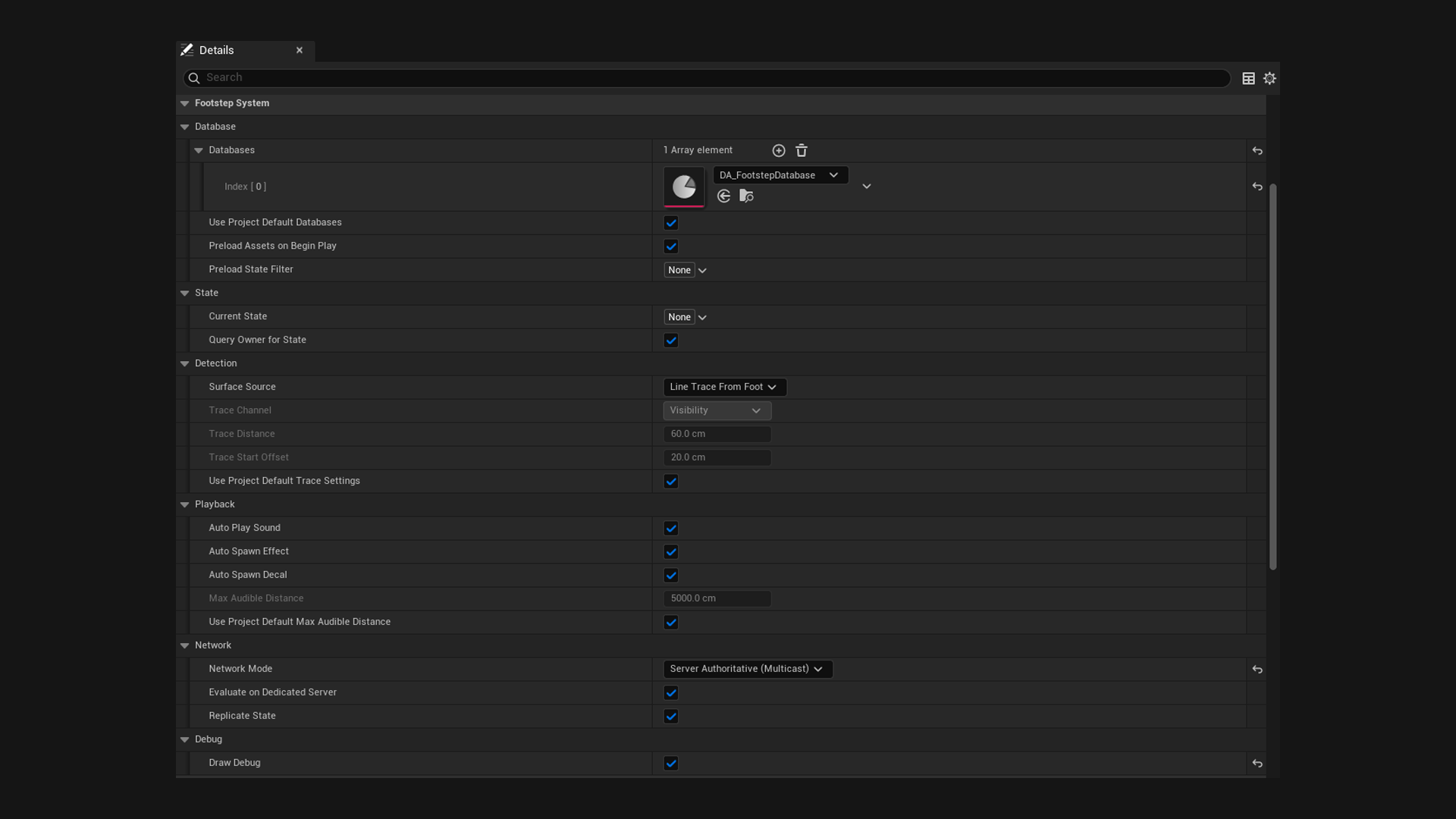This screenshot has height=819, width=1456.
Task: Uncheck Use Project Default Trace Settings
Action: click(x=671, y=482)
